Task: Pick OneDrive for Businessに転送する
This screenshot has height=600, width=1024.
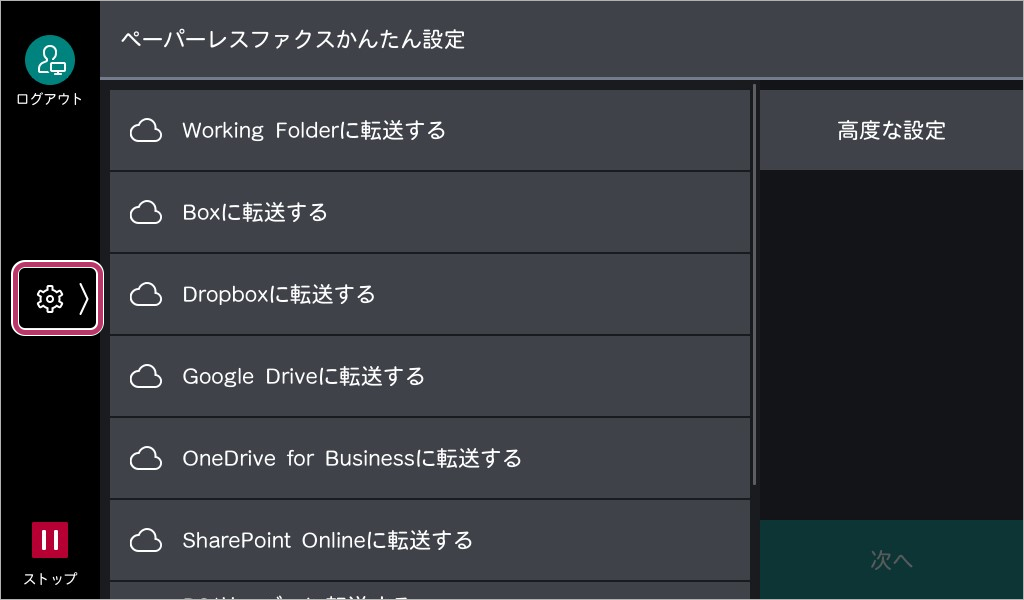Action: coord(430,458)
